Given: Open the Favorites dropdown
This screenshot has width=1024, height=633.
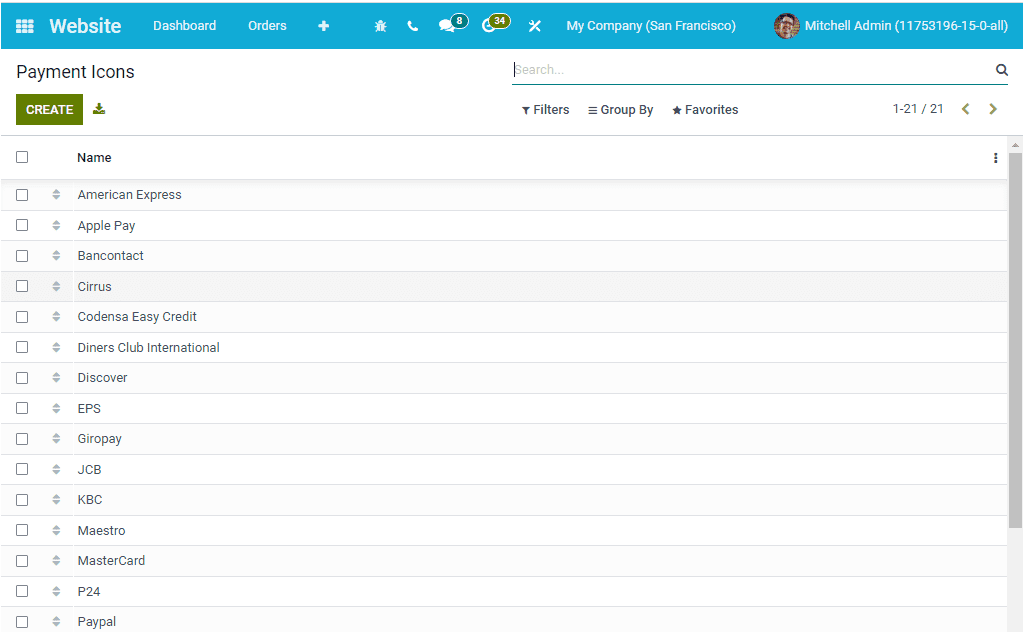Looking at the screenshot, I should click(704, 109).
